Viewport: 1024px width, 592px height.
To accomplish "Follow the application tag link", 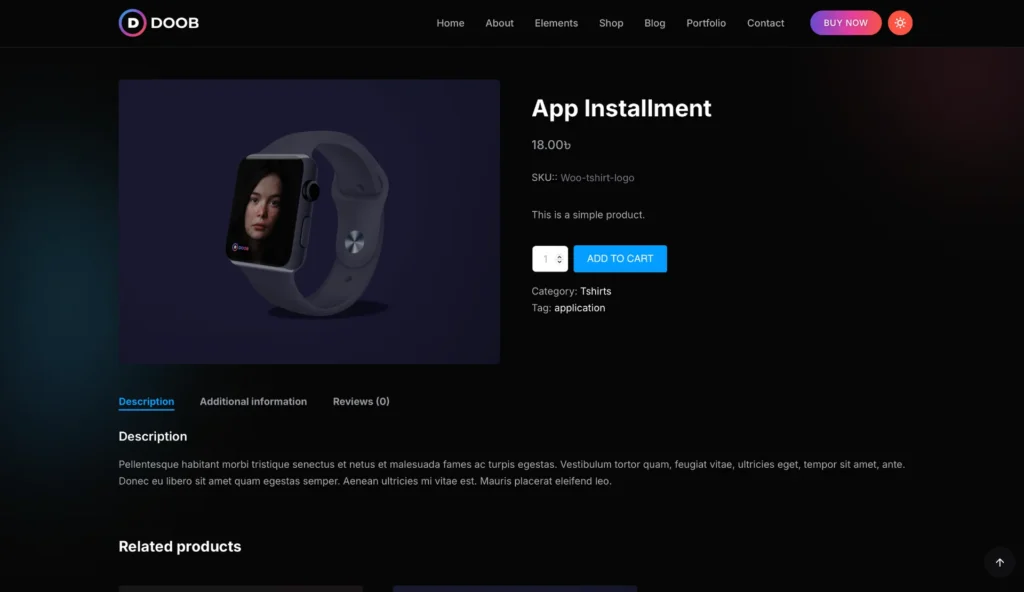I will click(579, 308).
